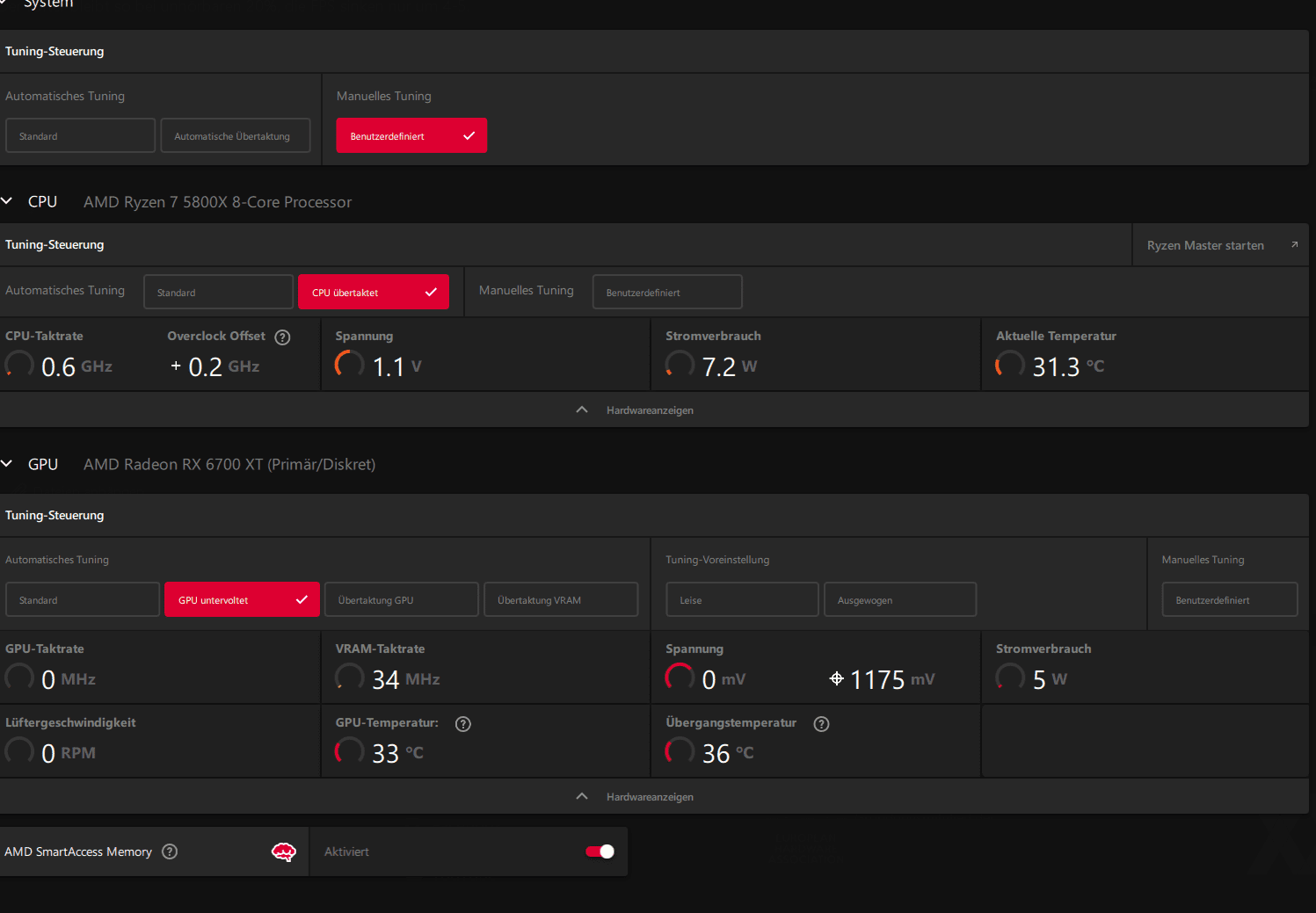Image resolution: width=1316 pixels, height=913 pixels.
Task: Collapse the System section chevron
Action: (4, 3)
